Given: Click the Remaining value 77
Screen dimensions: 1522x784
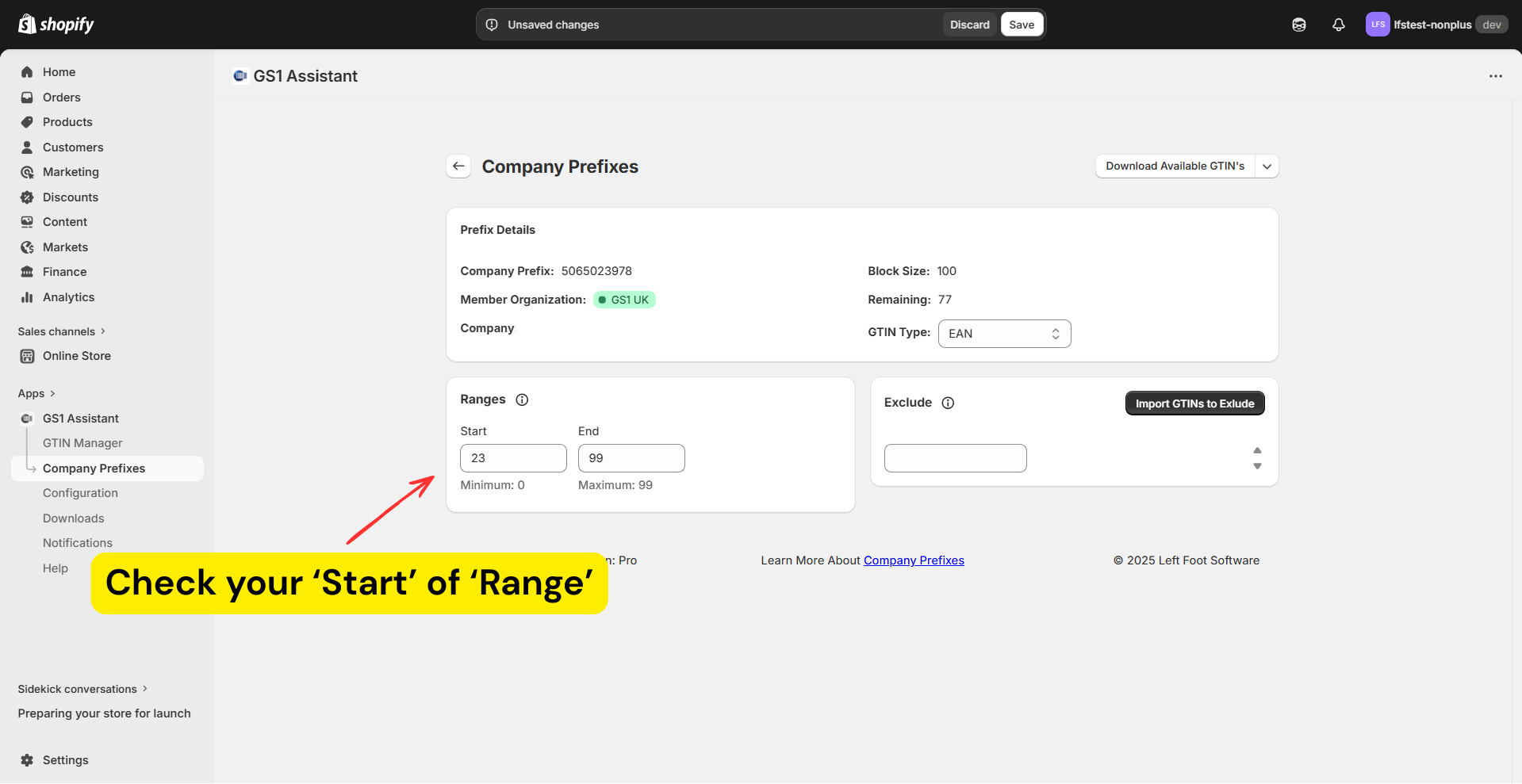Looking at the screenshot, I should click(945, 300).
